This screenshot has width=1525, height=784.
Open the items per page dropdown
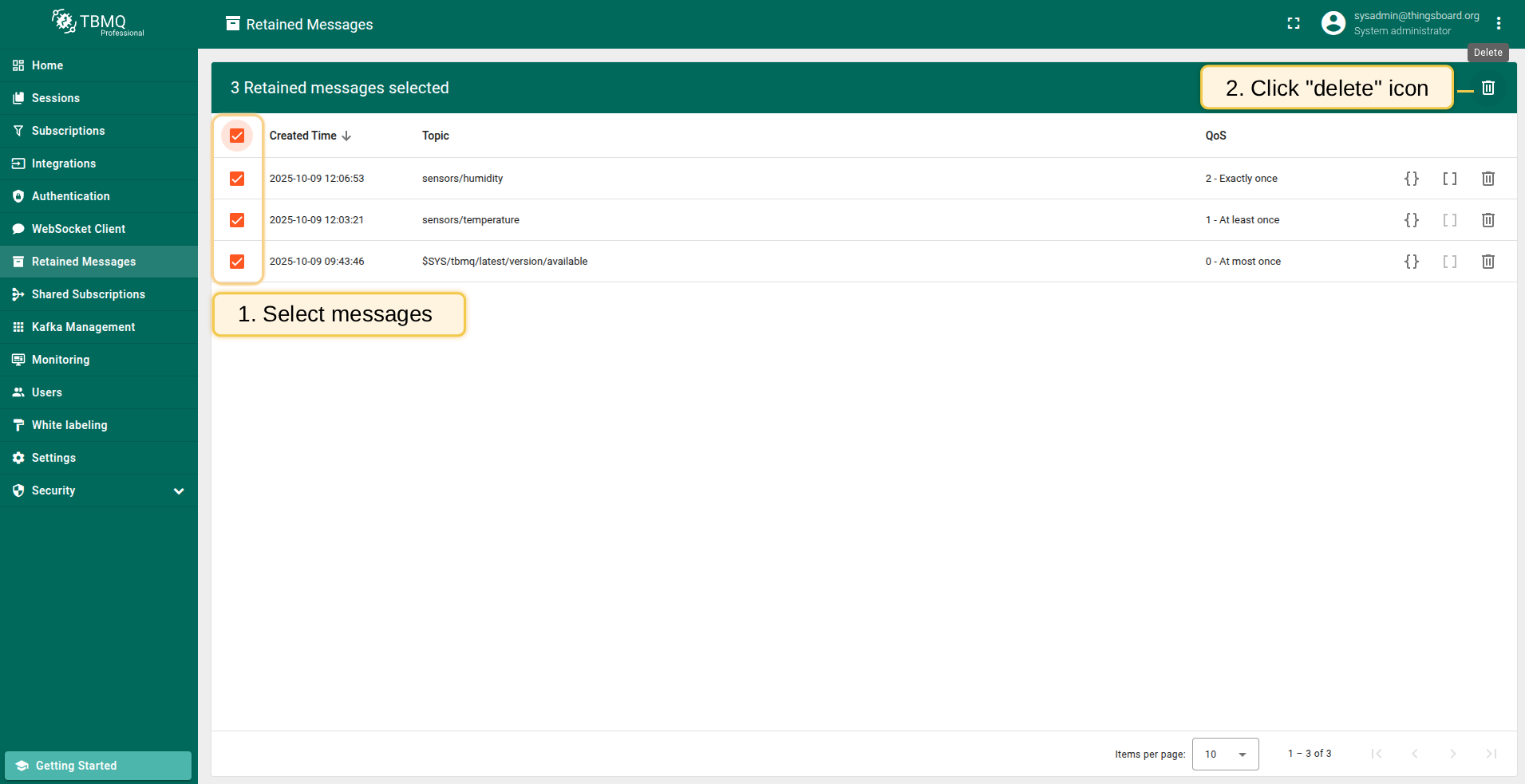point(1225,754)
